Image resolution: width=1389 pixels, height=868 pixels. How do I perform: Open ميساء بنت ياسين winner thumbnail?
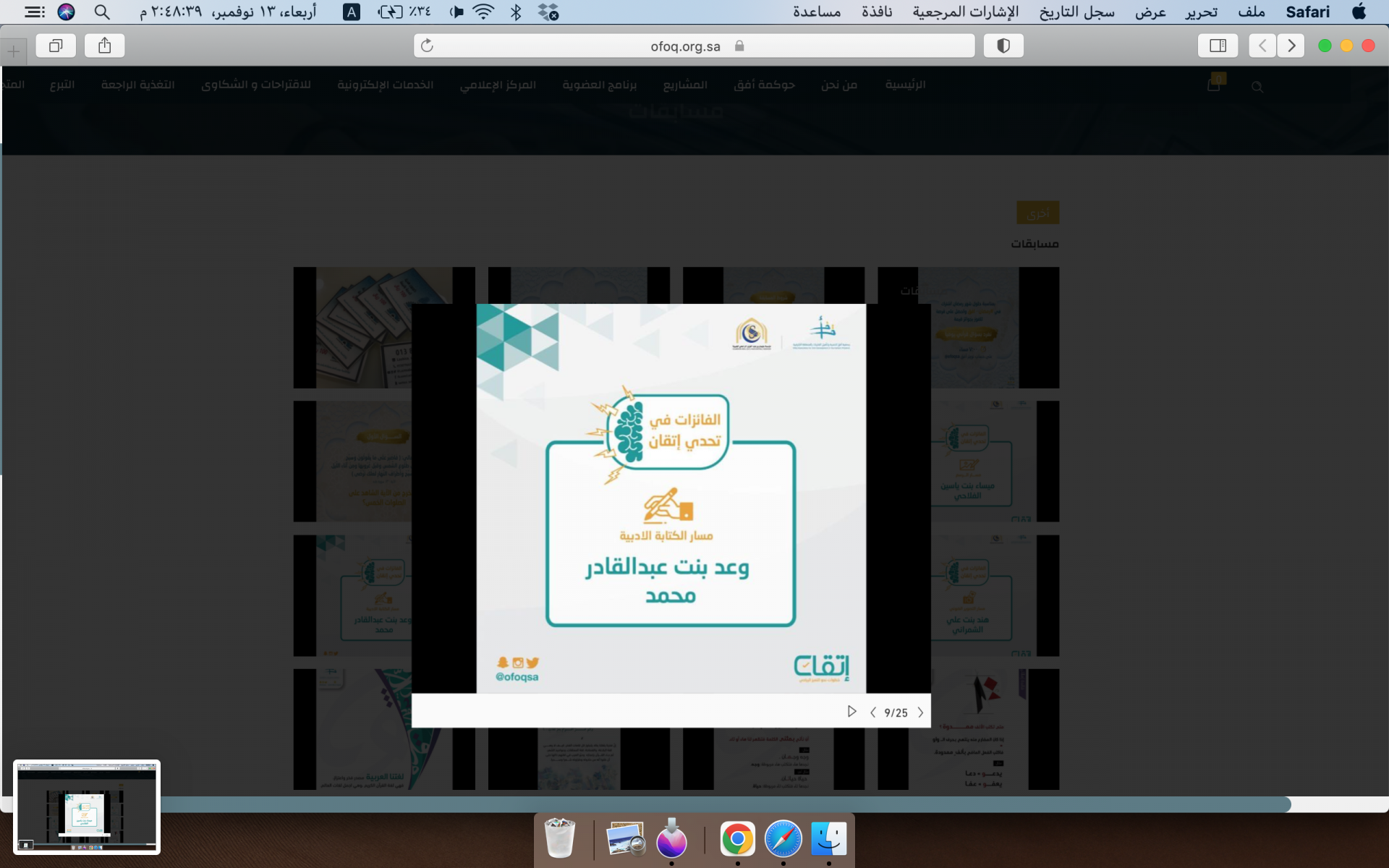tap(995, 461)
